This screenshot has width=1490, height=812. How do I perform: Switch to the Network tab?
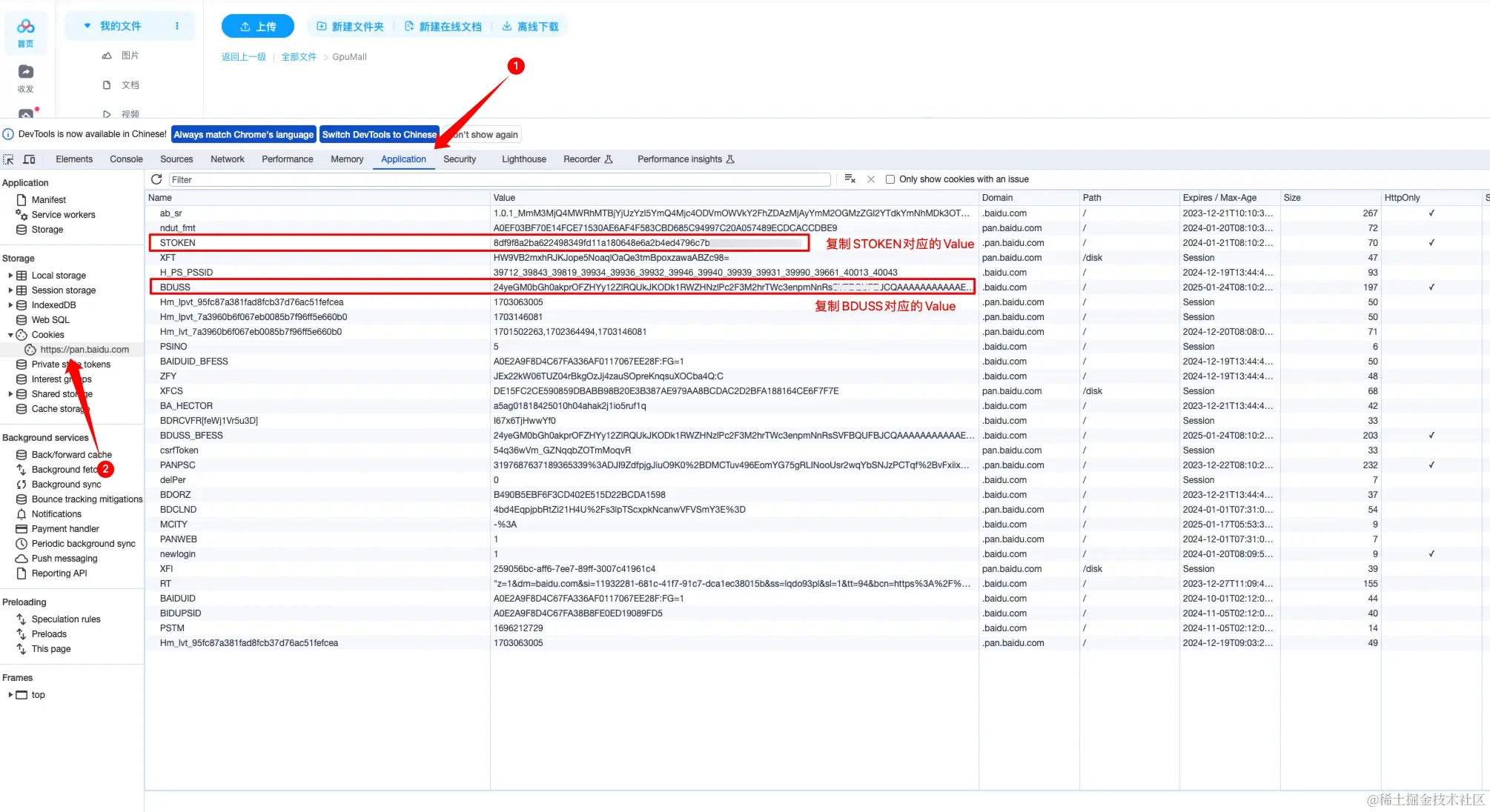tap(227, 159)
